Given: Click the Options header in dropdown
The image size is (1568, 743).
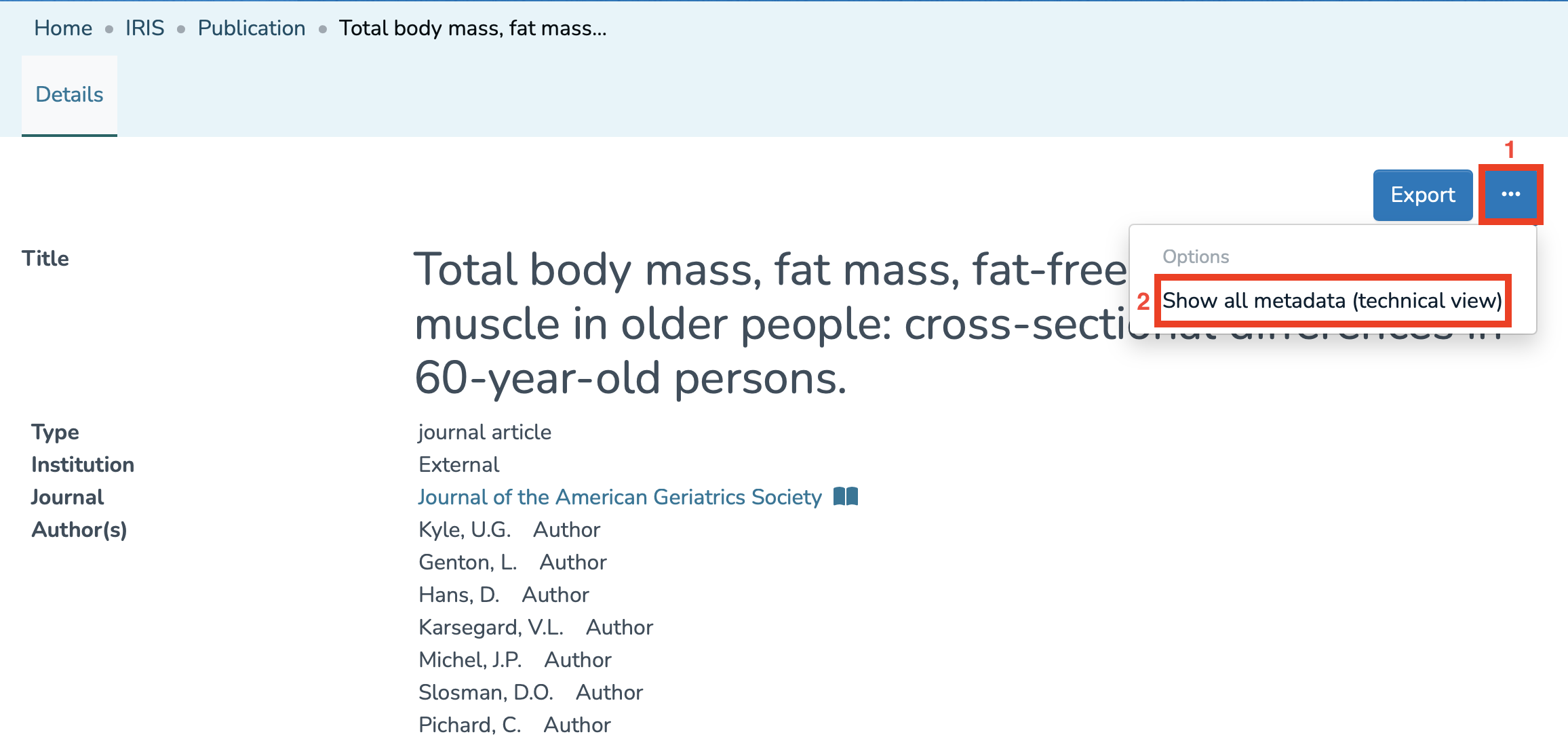Looking at the screenshot, I should click(1196, 256).
